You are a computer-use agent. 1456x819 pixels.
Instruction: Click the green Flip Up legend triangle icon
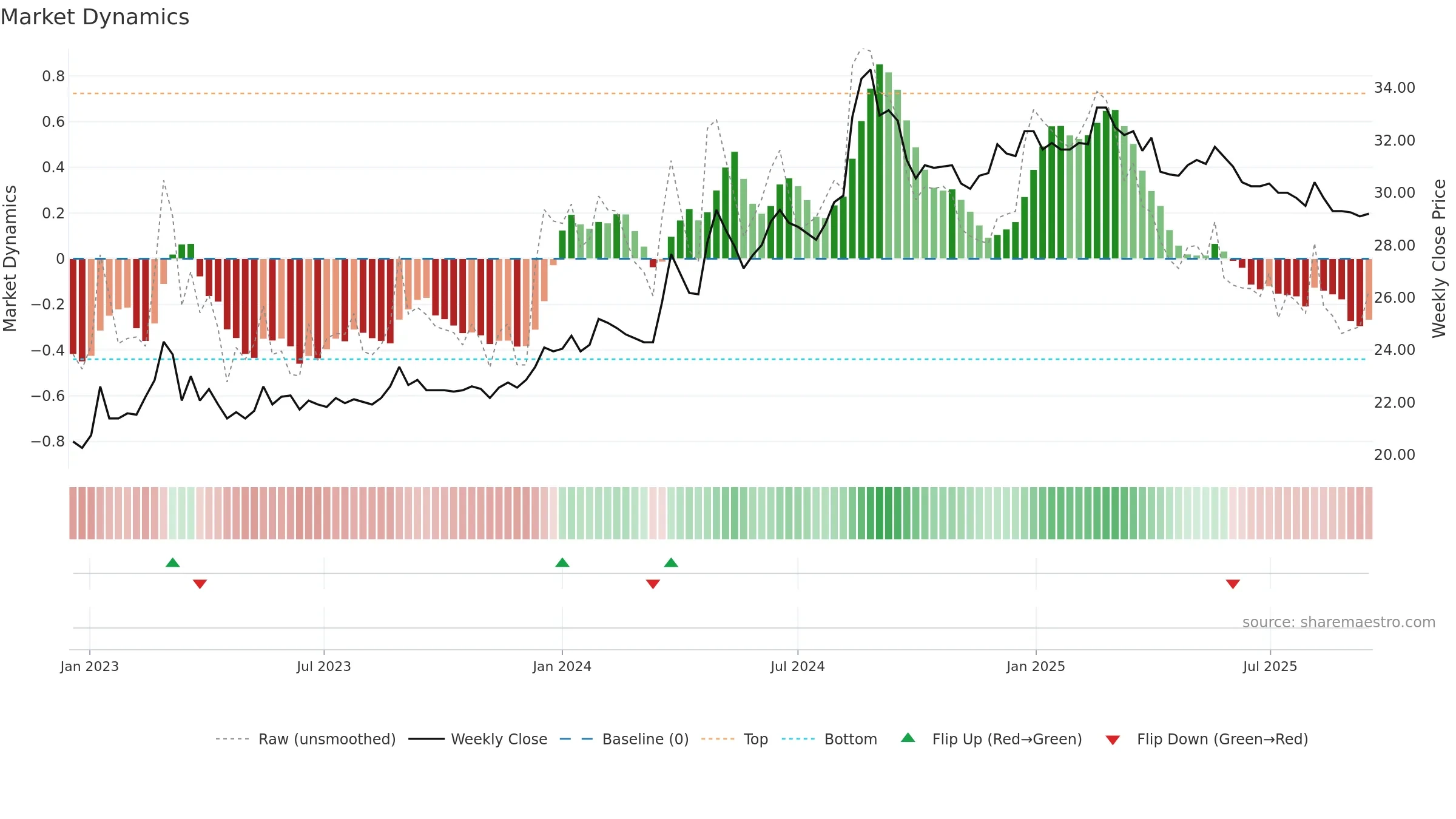(x=908, y=738)
